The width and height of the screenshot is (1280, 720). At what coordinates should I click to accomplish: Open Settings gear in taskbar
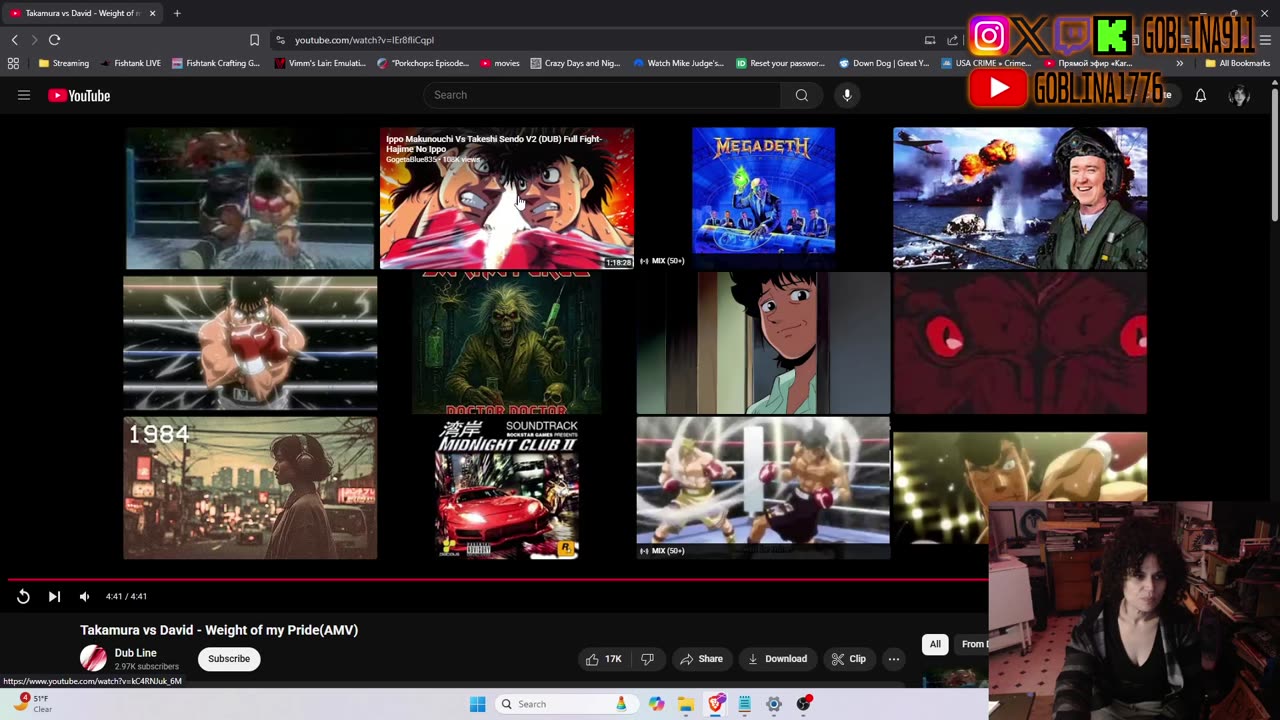pyautogui.click(x=774, y=704)
